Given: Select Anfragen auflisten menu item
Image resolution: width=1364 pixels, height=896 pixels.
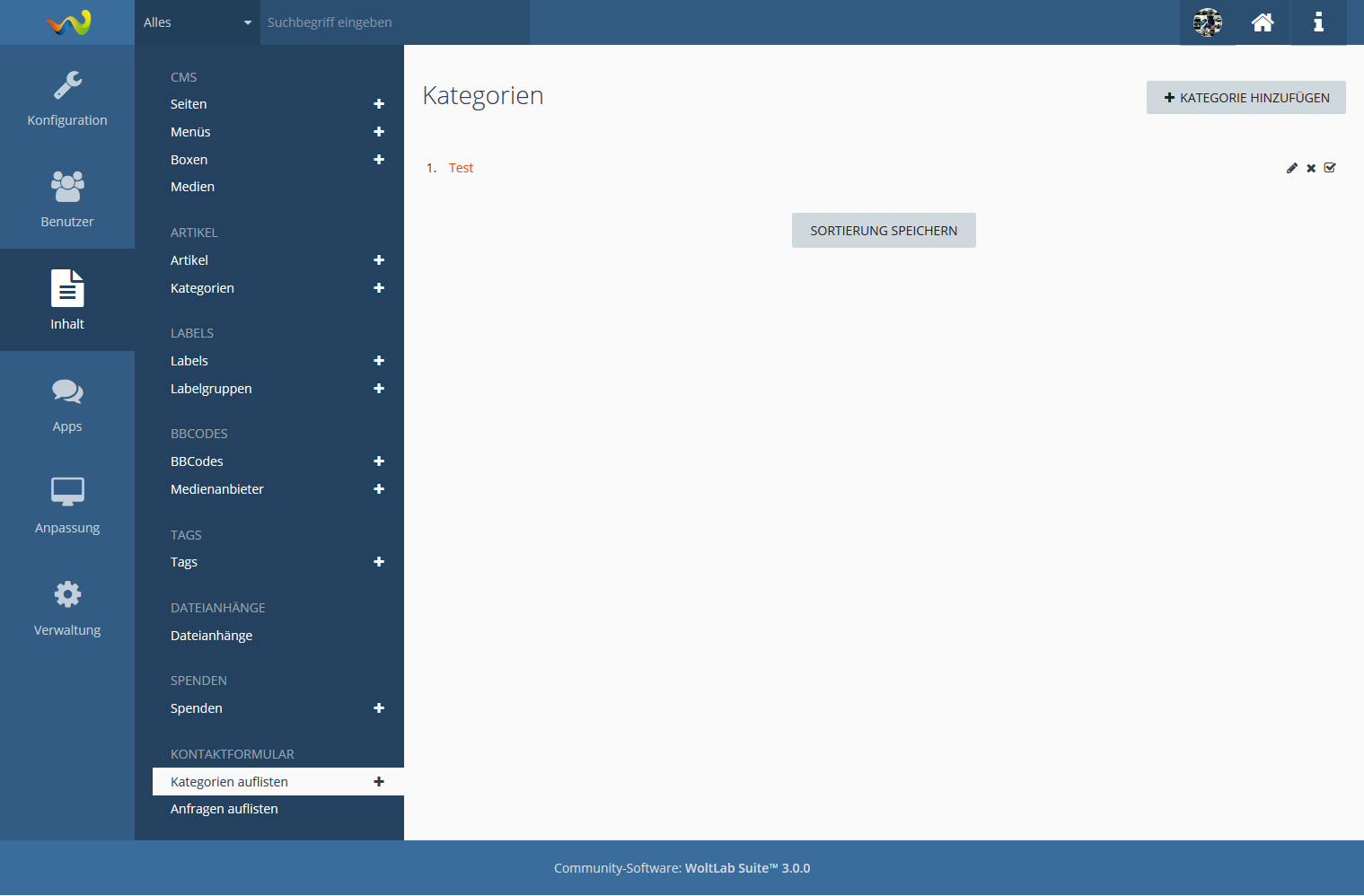Looking at the screenshot, I should (224, 809).
